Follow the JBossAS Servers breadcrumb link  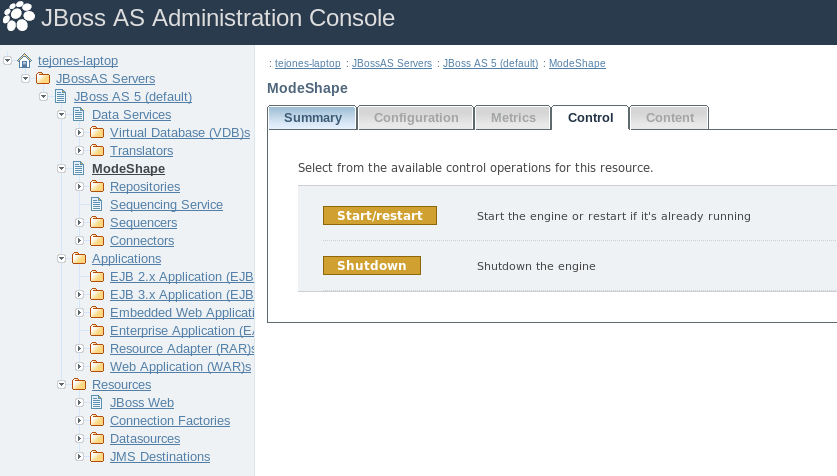click(391, 63)
